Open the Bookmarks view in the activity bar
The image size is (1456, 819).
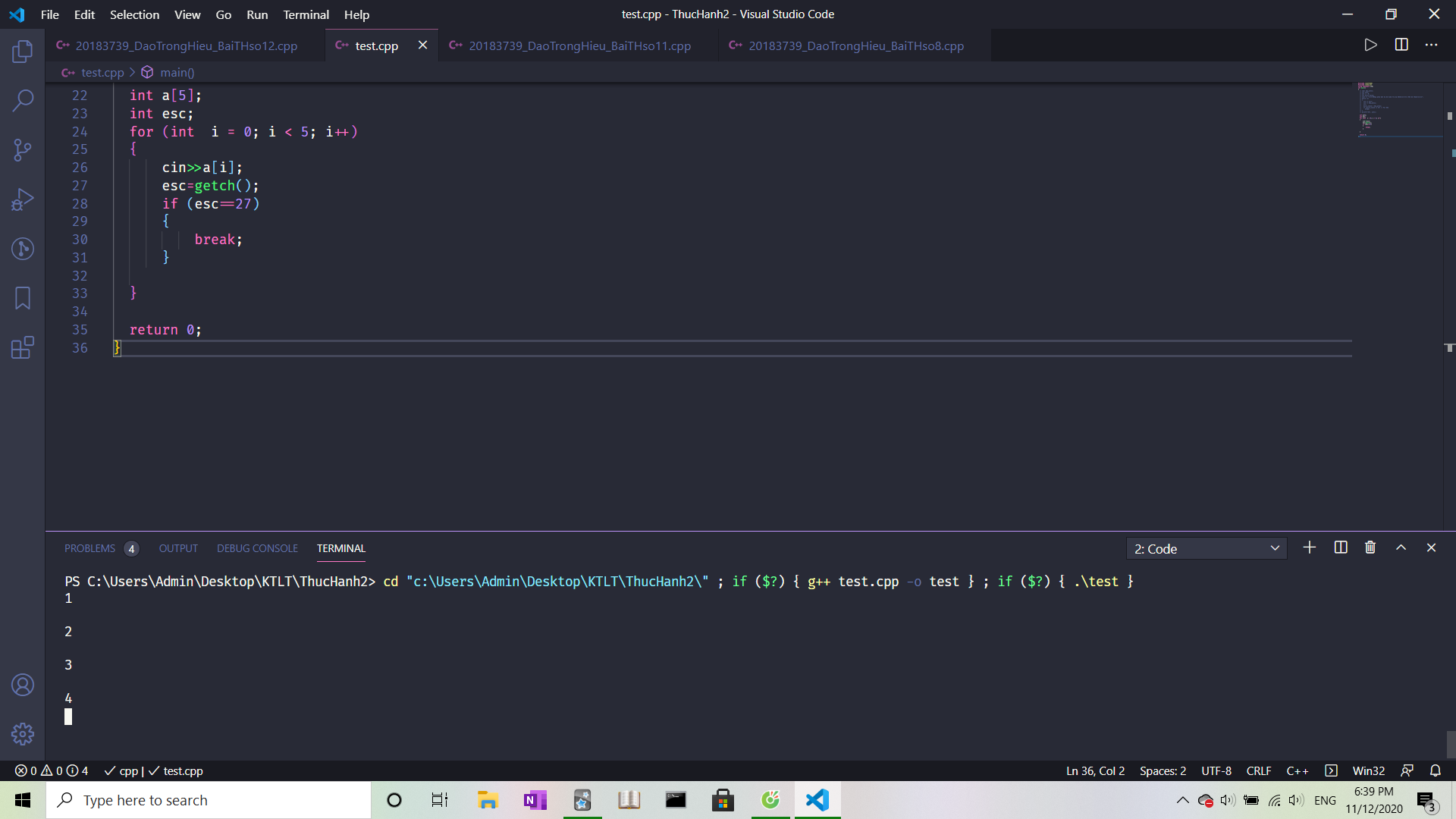[x=23, y=298]
